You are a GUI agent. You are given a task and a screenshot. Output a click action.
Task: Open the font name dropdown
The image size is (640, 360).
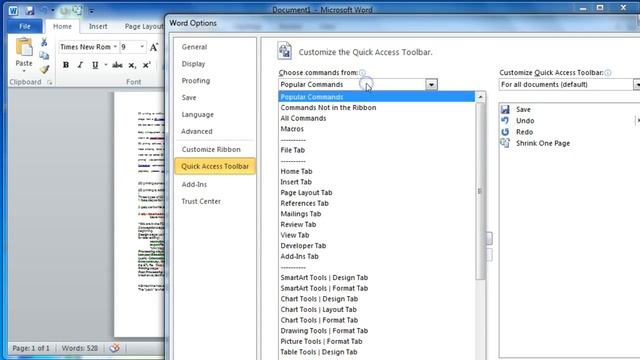(115, 47)
